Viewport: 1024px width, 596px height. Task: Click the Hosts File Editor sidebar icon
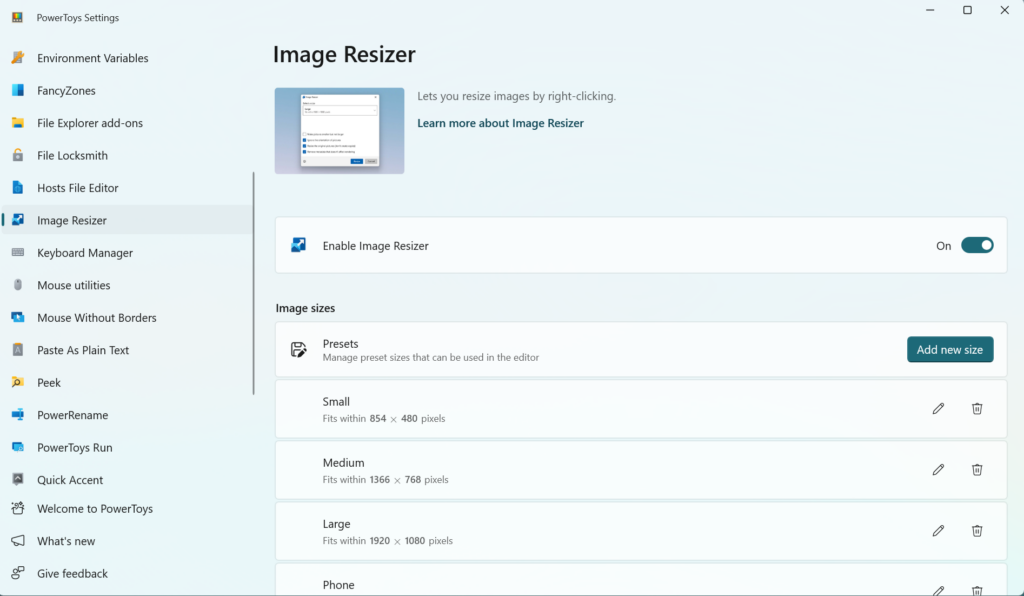pos(16,187)
